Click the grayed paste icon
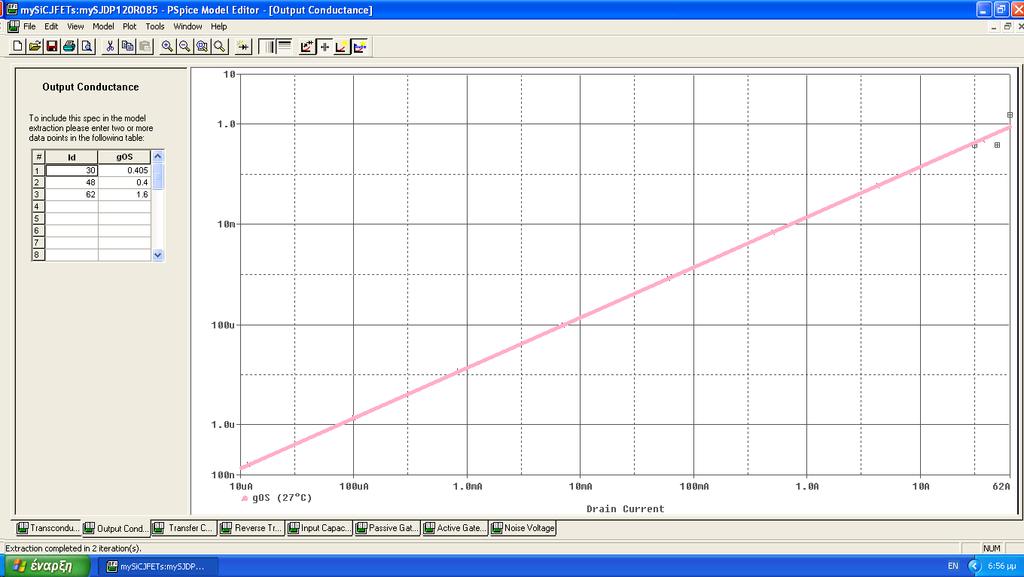1024x577 pixels. point(145,46)
